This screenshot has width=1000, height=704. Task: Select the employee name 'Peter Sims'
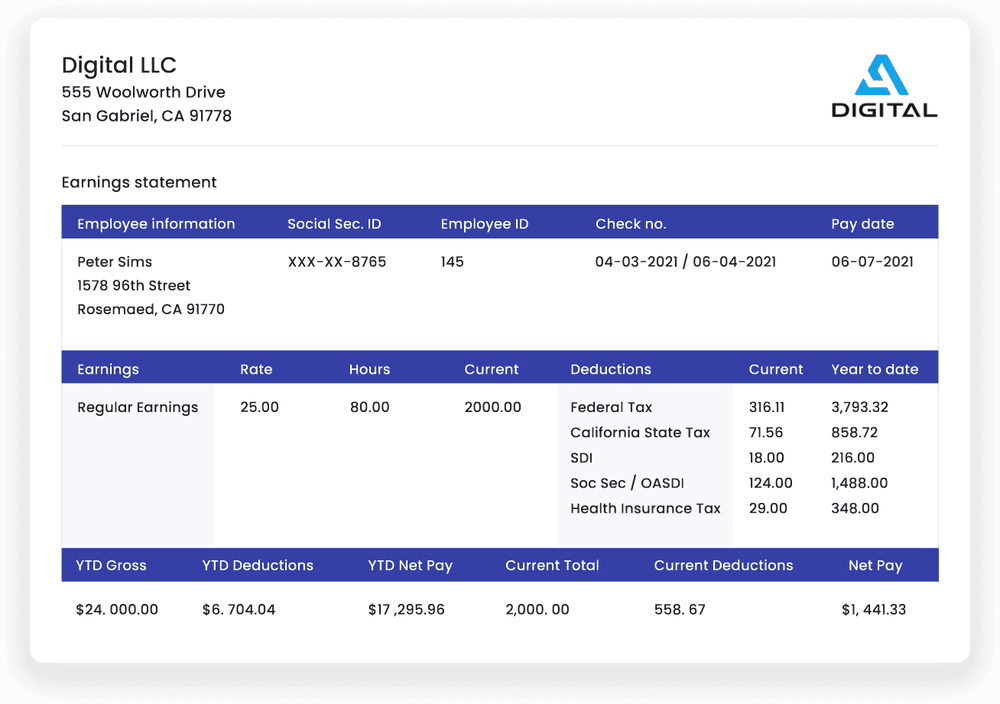pos(115,261)
